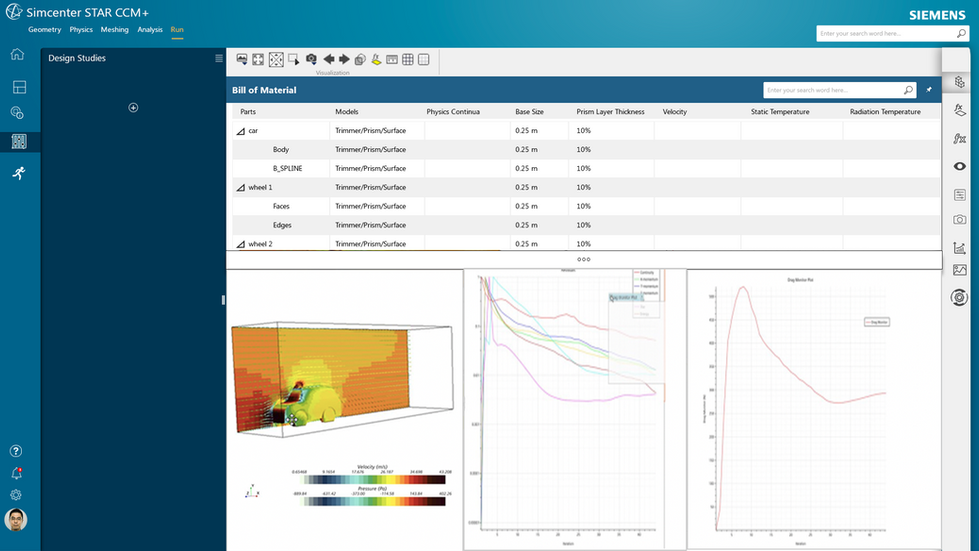979x551 pixels.
Task: Click the circular target icon in right sidebar
Action: click(959, 298)
